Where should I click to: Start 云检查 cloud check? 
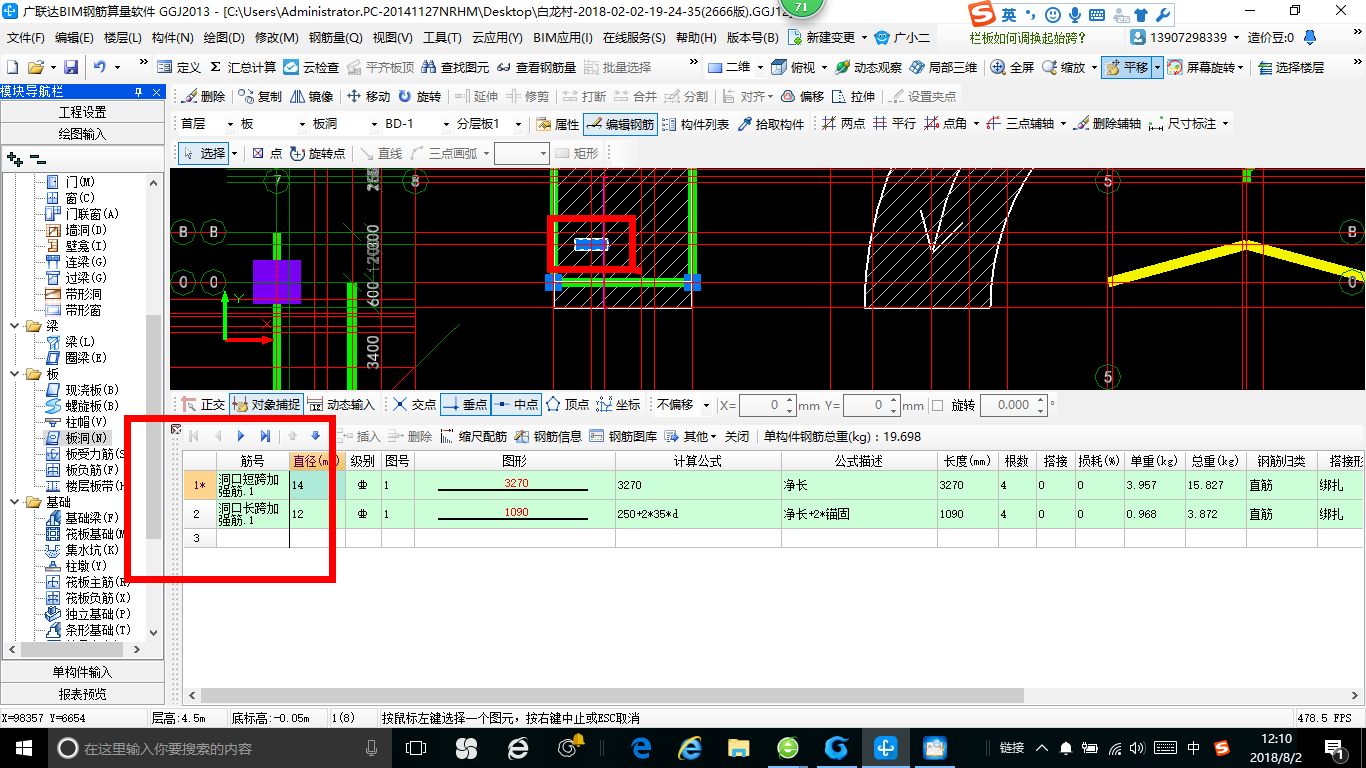(x=311, y=67)
